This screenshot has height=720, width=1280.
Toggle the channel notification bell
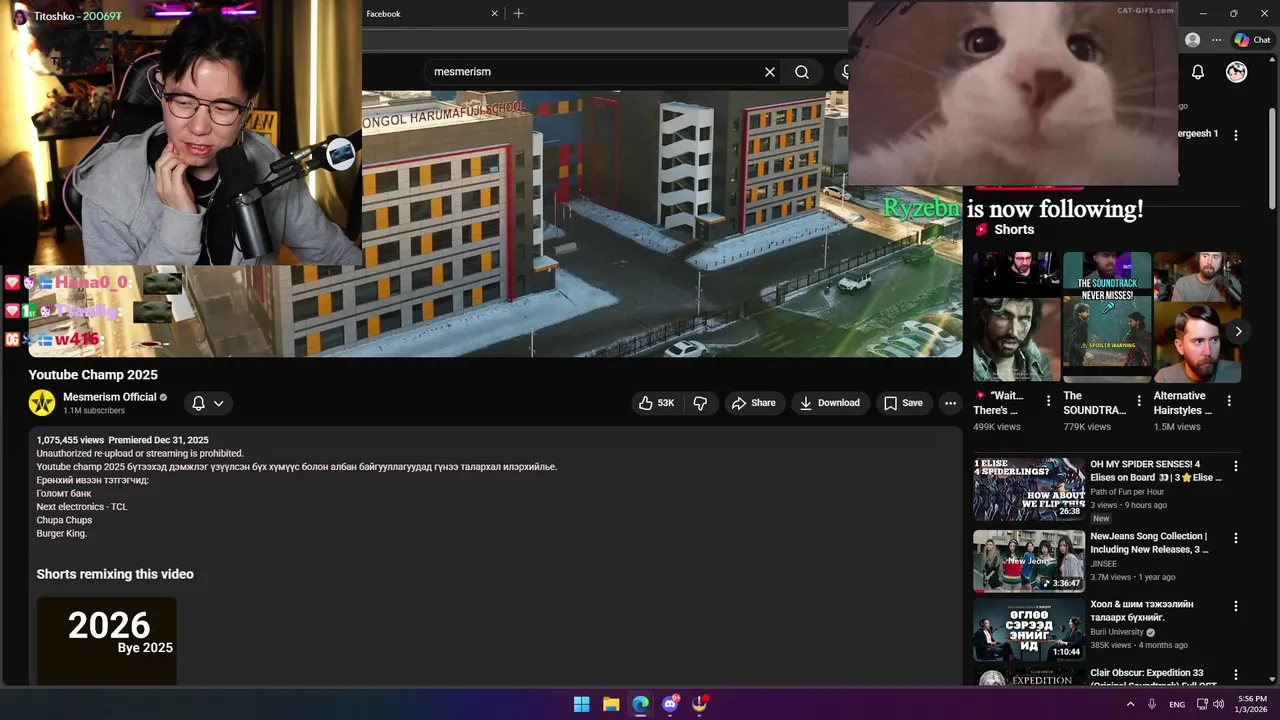tap(198, 403)
